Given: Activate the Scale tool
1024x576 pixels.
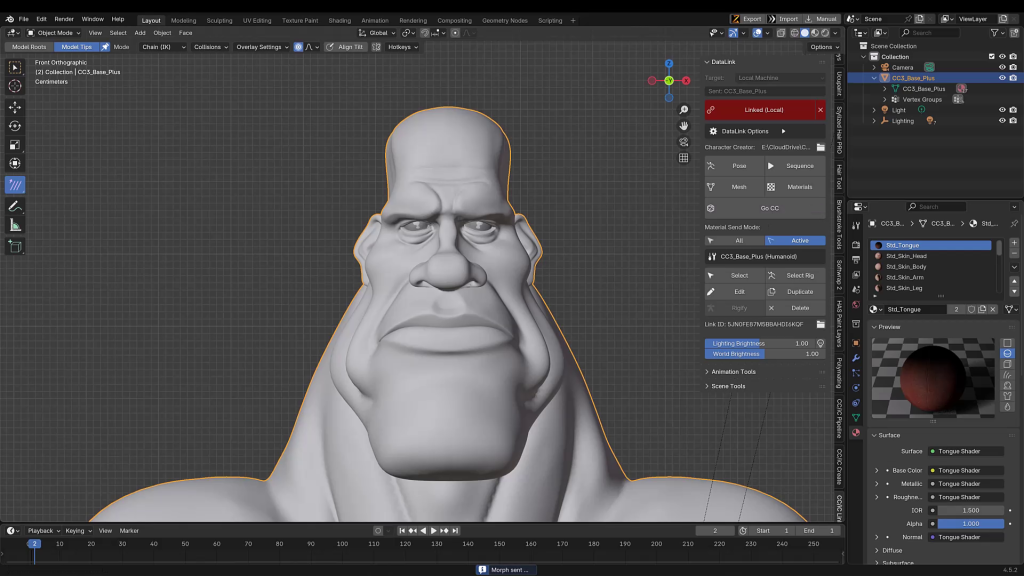Looking at the screenshot, I should coord(15,144).
